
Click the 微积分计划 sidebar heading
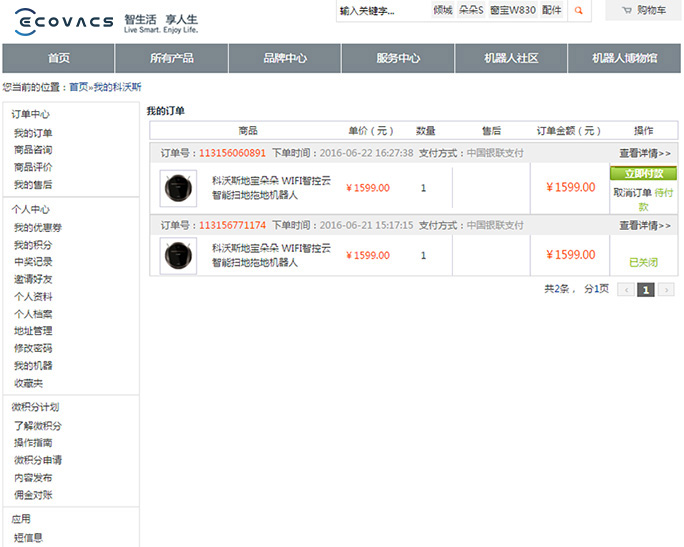coord(35,407)
